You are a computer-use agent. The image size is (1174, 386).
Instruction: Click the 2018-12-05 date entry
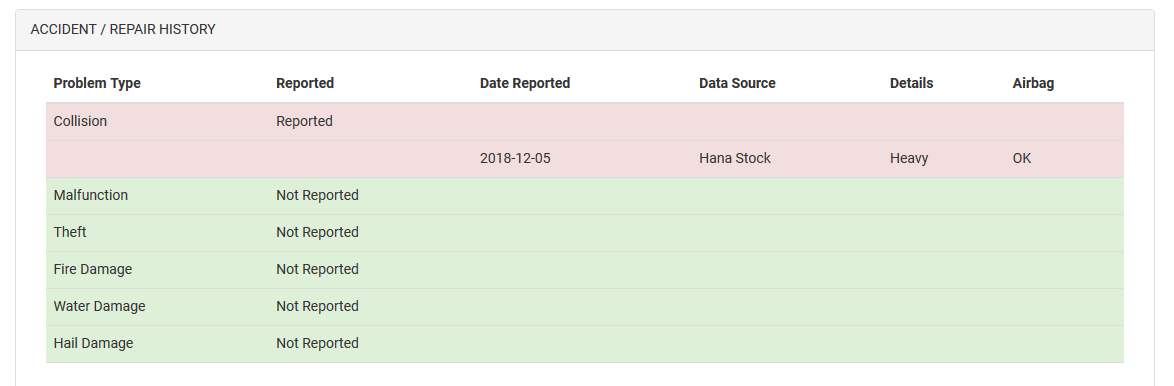click(x=515, y=159)
